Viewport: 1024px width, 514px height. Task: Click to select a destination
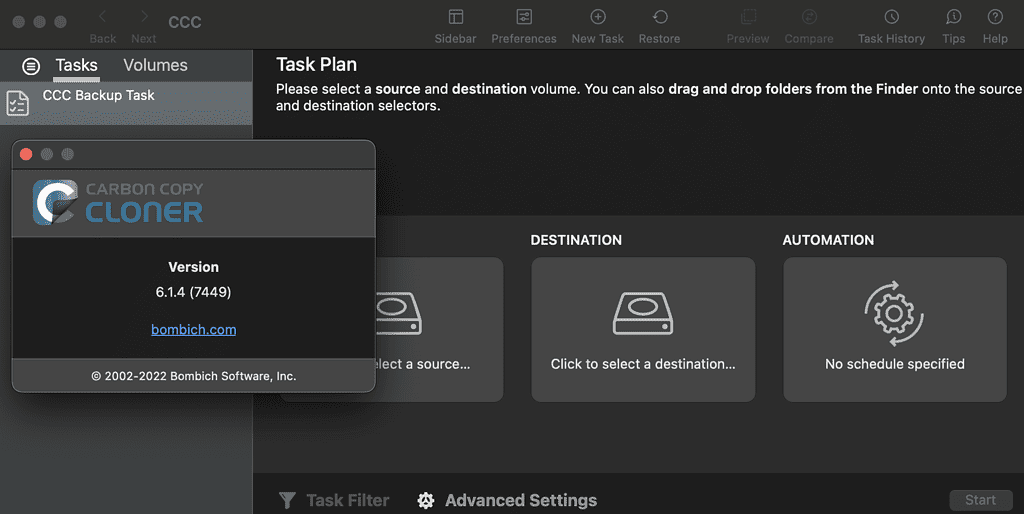[643, 330]
